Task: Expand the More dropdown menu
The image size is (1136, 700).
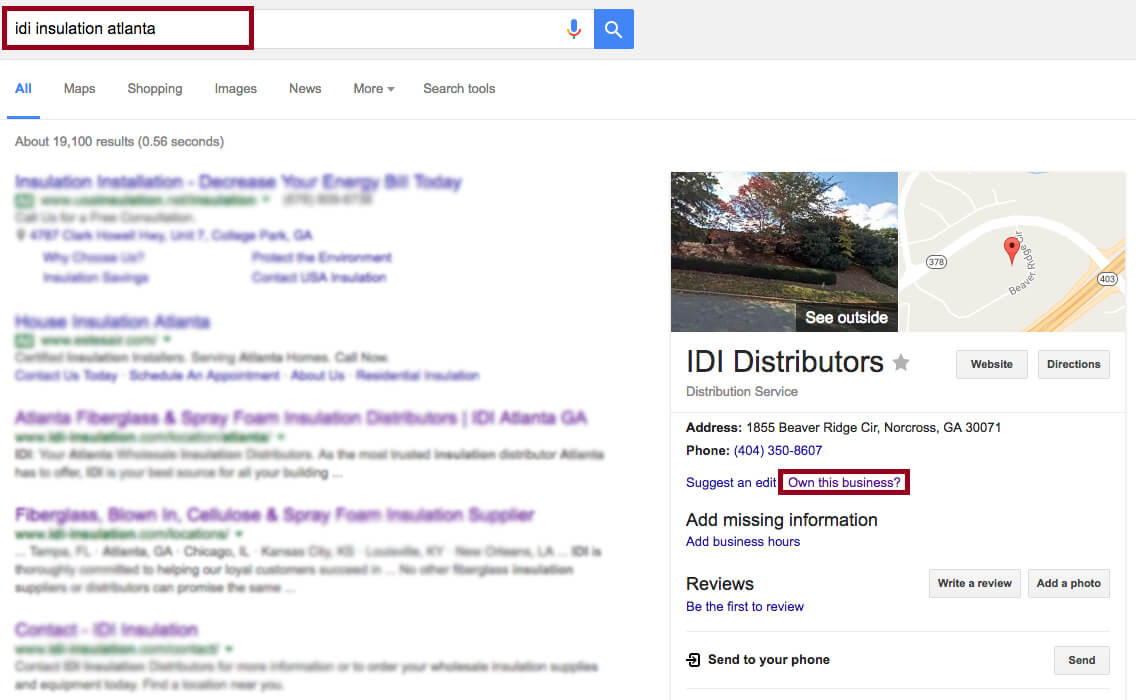Action: pyautogui.click(x=374, y=88)
